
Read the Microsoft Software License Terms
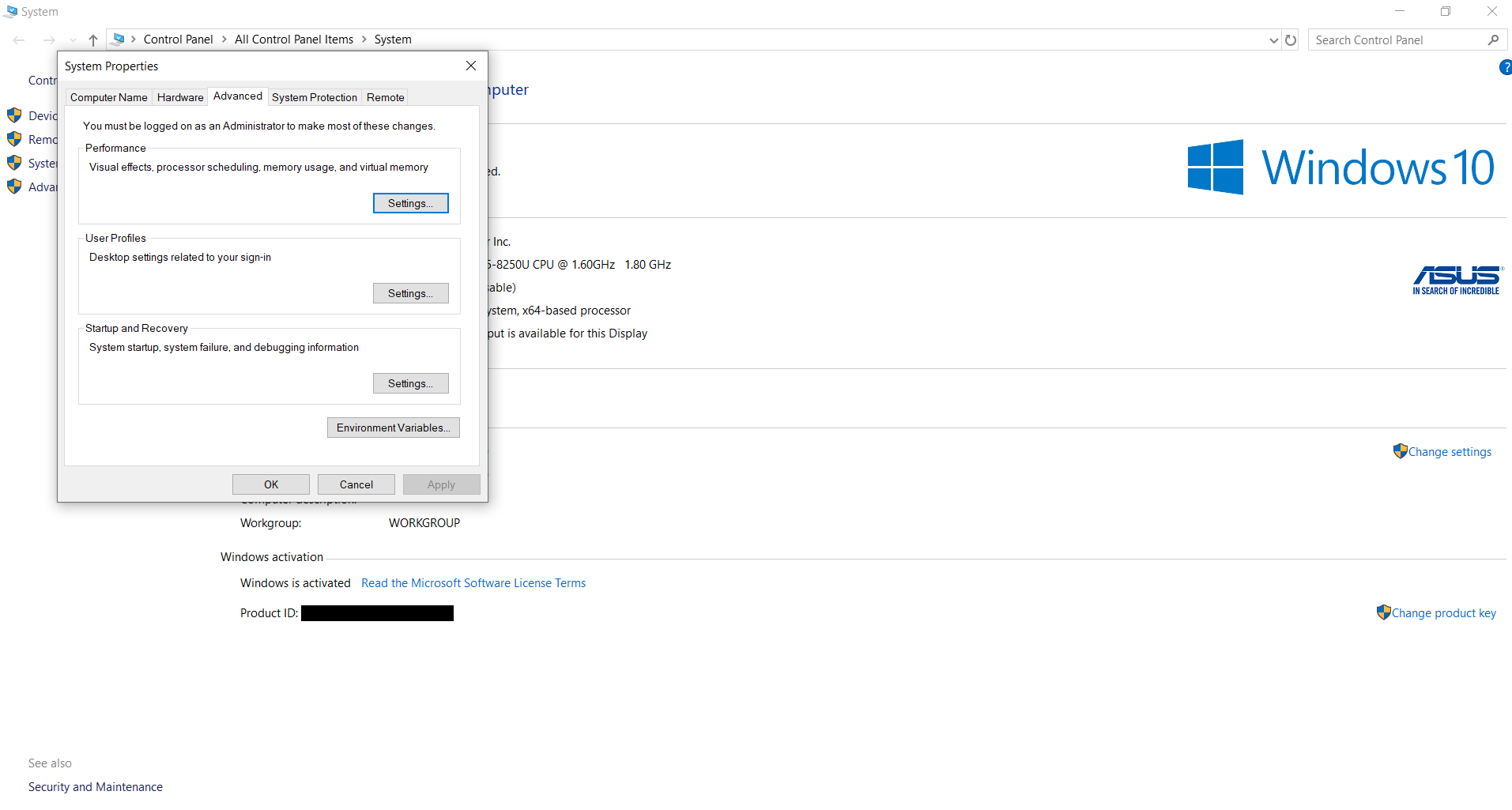click(x=473, y=583)
